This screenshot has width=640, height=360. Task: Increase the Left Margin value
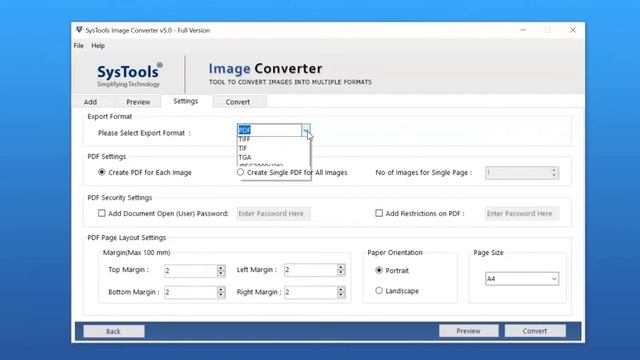[x=341, y=267]
